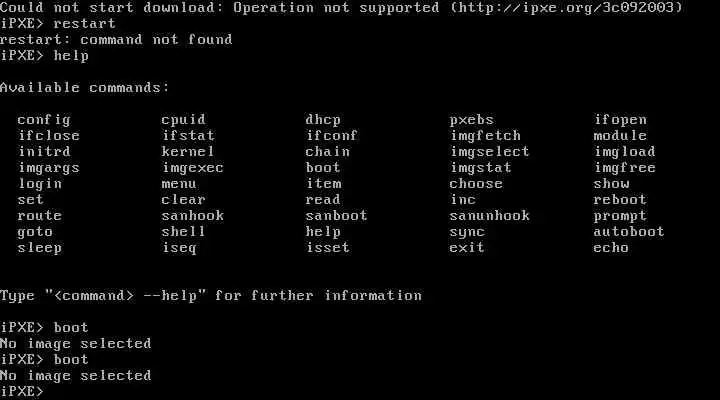This screenshot has height=400, width=720.
Task: Click the ipxe.org error URL
Action: click(566, 8)
